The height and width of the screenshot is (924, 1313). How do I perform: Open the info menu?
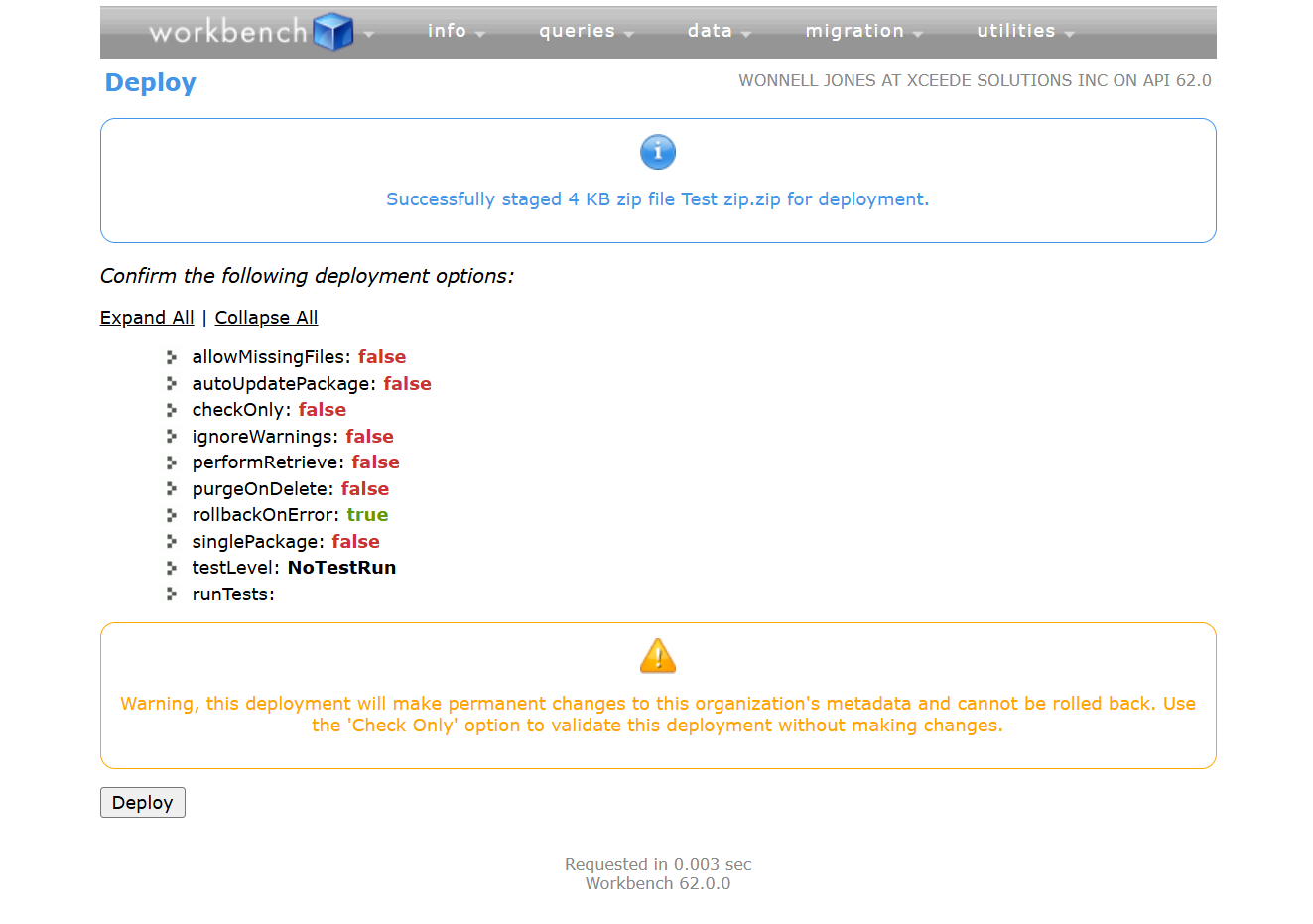click(455, 32)
